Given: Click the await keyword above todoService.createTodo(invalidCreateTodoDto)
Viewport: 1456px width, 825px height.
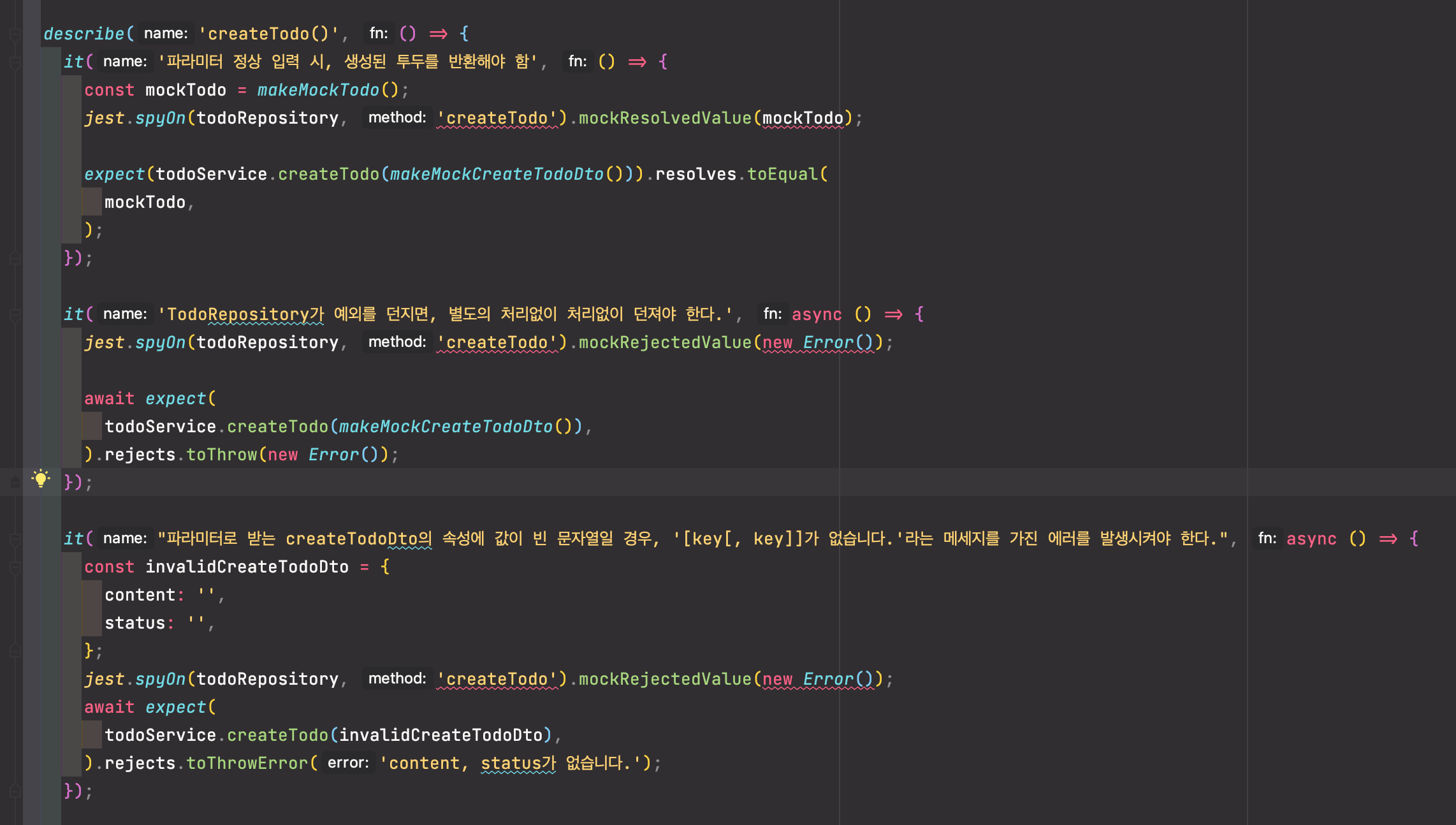Looking at the screenshot, I should pos(109,707).
